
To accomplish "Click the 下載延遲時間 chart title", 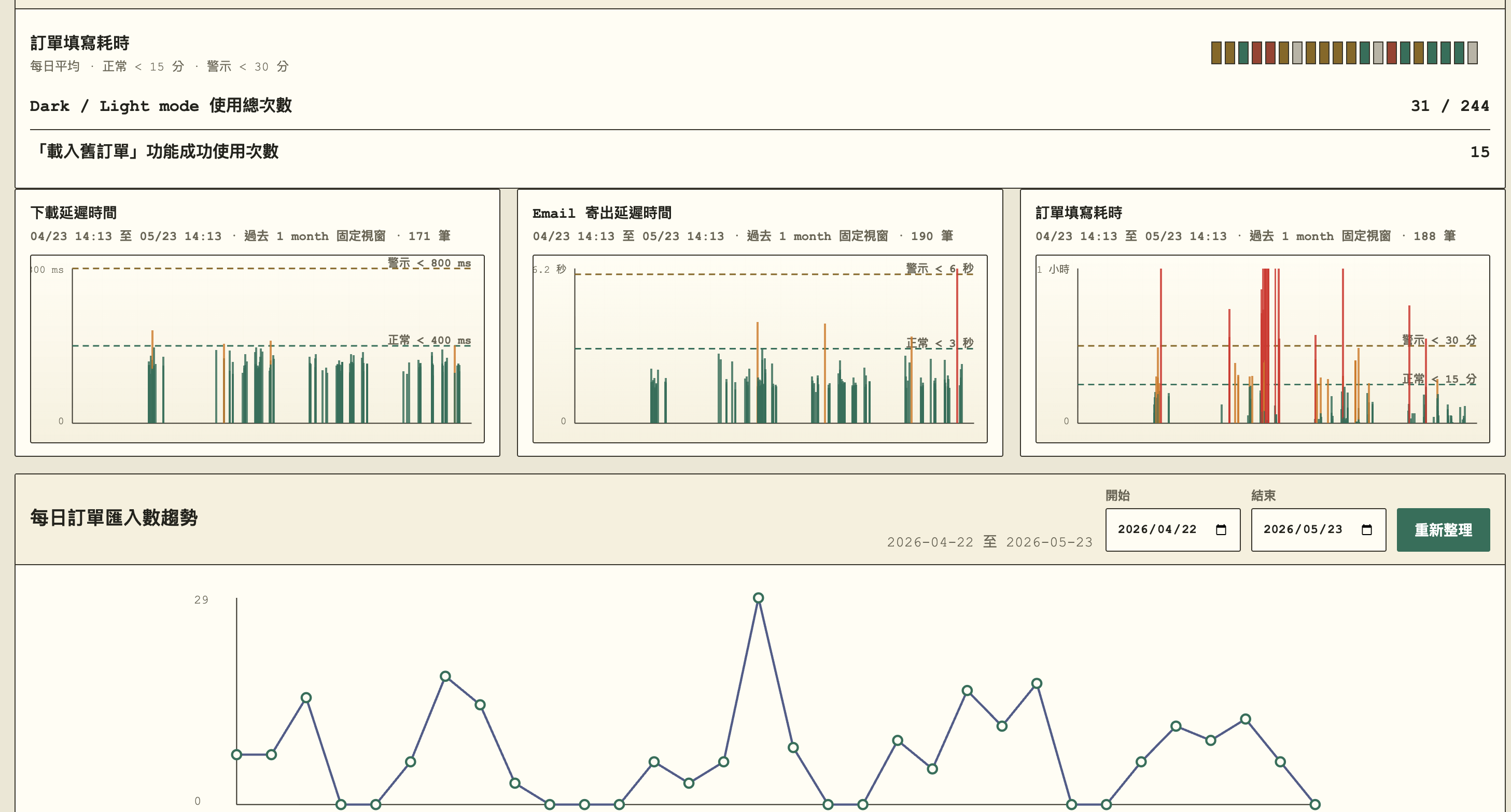I will [73, 213].
